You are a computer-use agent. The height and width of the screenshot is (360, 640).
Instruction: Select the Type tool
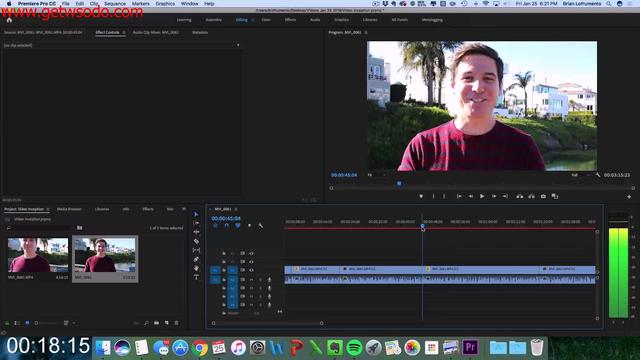(196, 277)
